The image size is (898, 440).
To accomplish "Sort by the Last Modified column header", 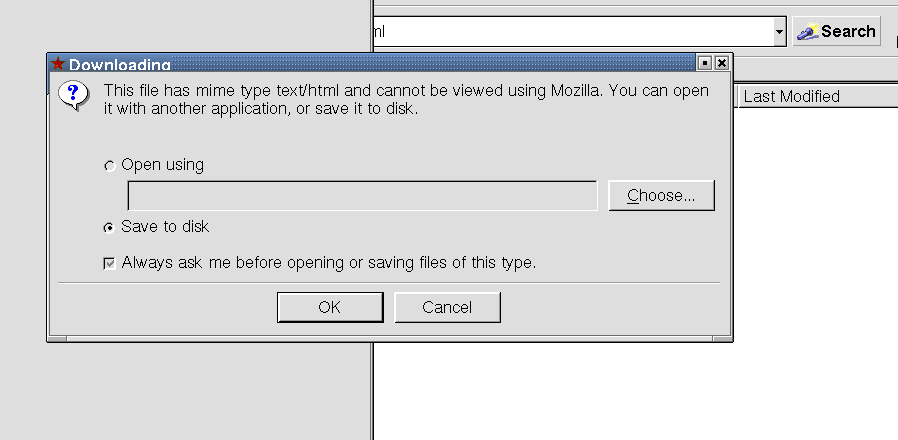I will click(x=815, y=97).
